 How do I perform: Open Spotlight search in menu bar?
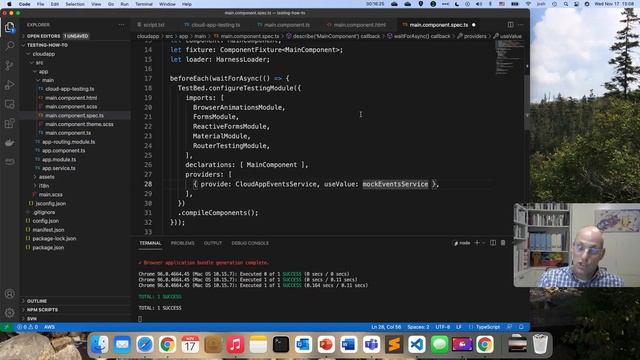566,4
